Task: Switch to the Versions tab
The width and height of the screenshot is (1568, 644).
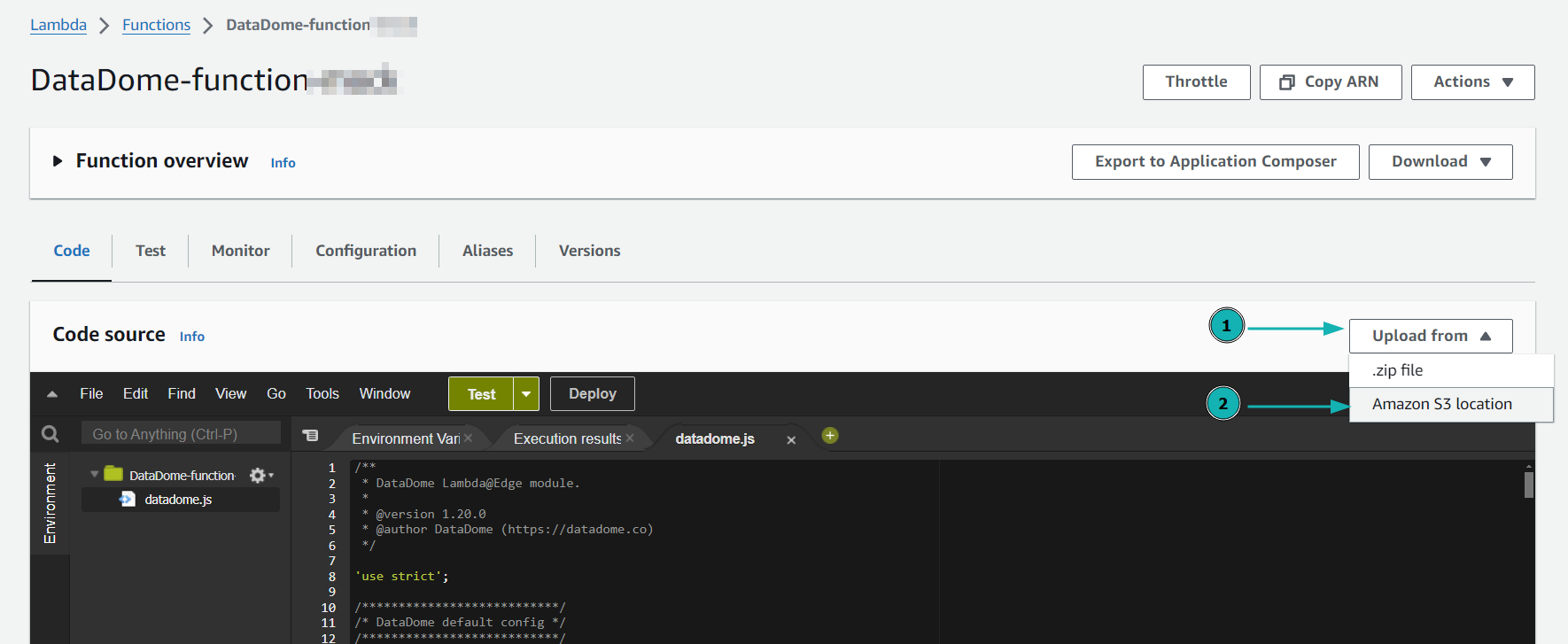Action: coord(589,251)
